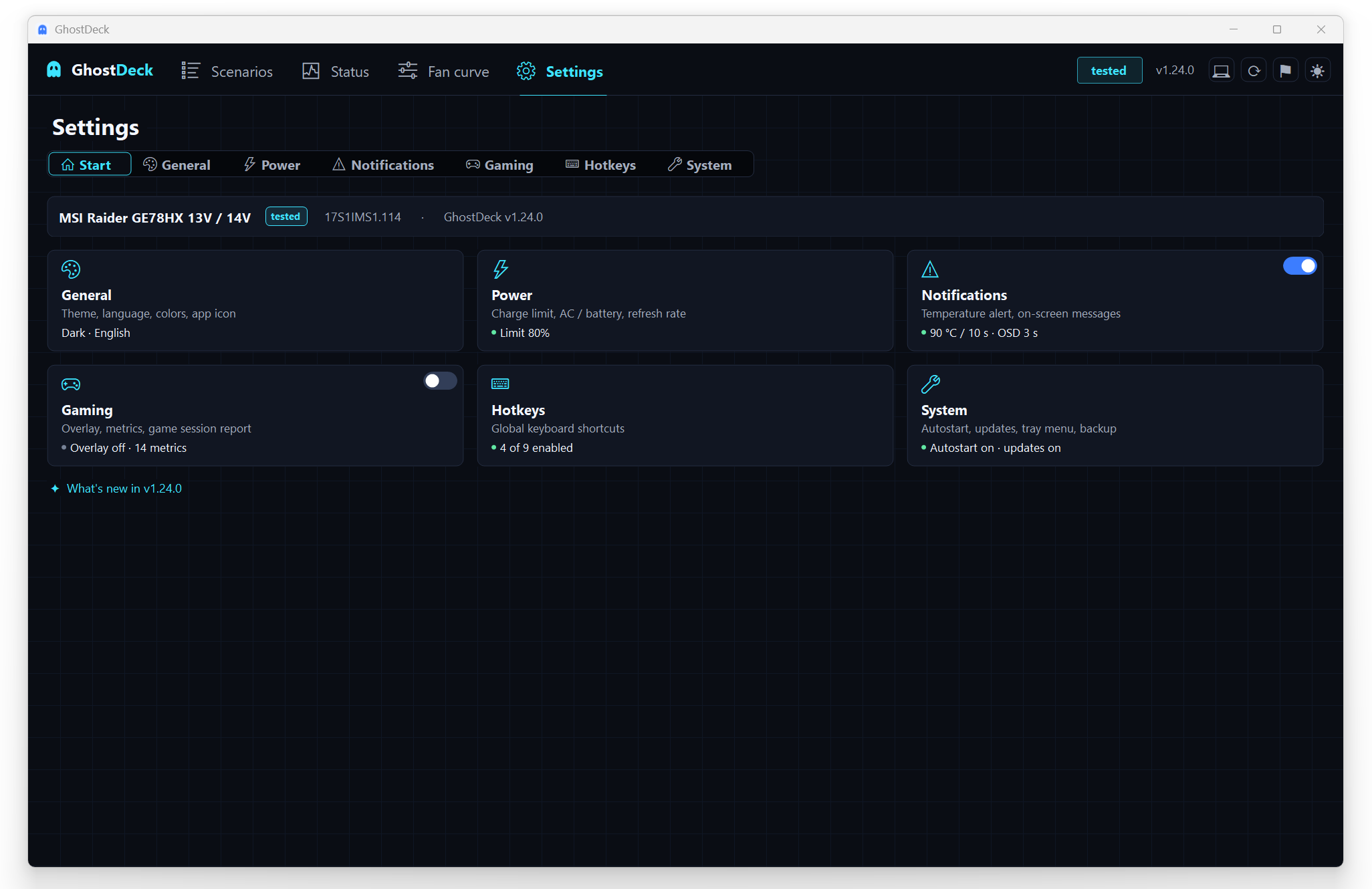Disable the Notifications card toggle
Image resolution: width=1372 pixels, height=889 pixels.
[x=1300, y=266]
